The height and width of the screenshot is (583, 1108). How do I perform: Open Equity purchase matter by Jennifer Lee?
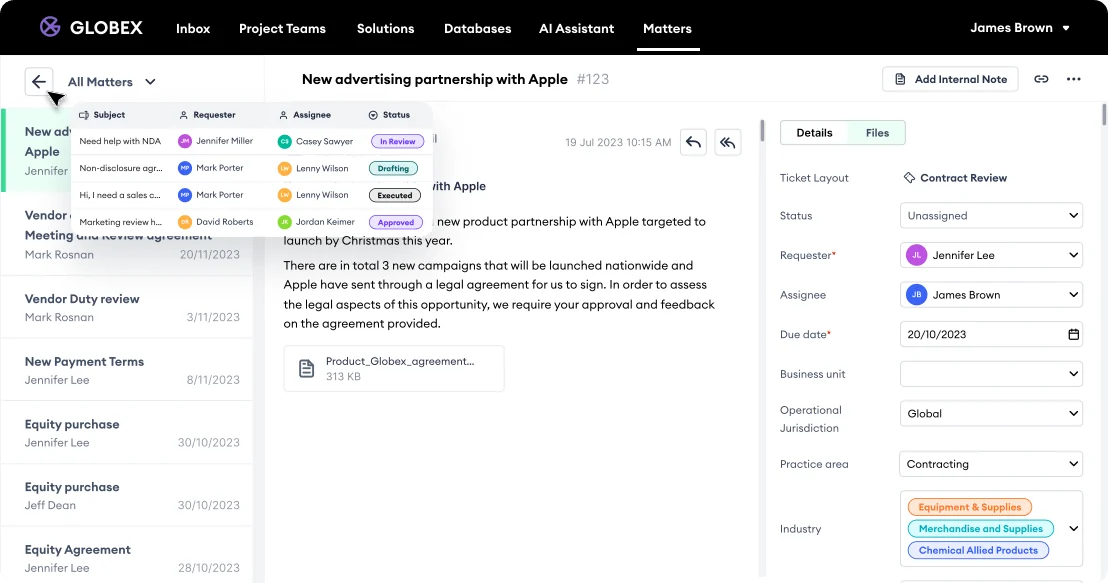[x=127, y=433]
